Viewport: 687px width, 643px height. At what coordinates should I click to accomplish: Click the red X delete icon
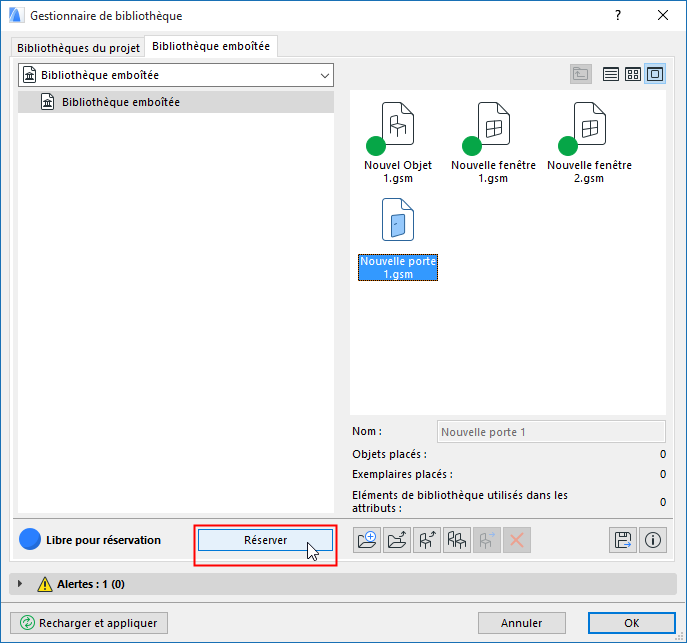[517, 540]
